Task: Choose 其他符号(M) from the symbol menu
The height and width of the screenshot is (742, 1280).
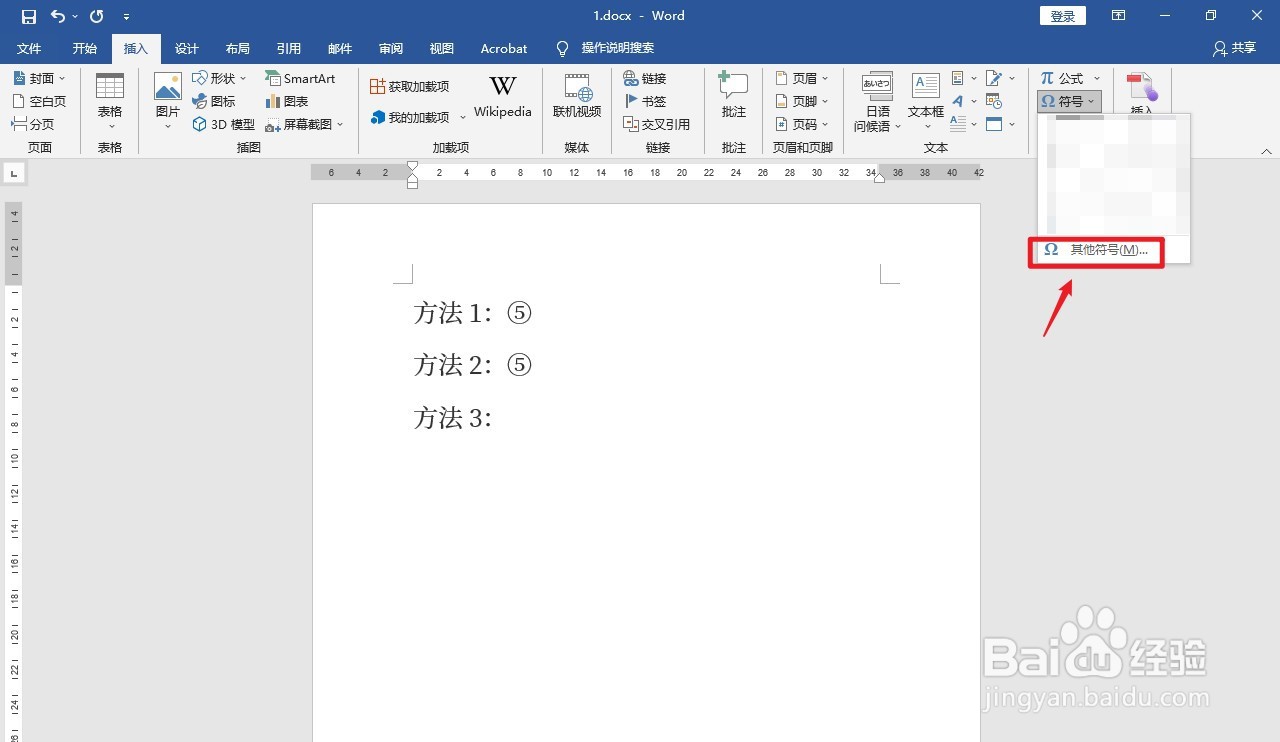Action: [x=1096, y=250]
